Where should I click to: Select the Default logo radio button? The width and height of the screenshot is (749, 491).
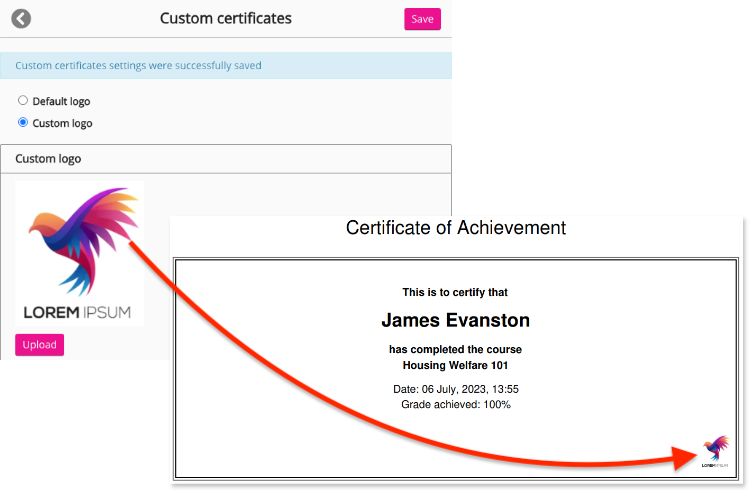coord(23,101)
